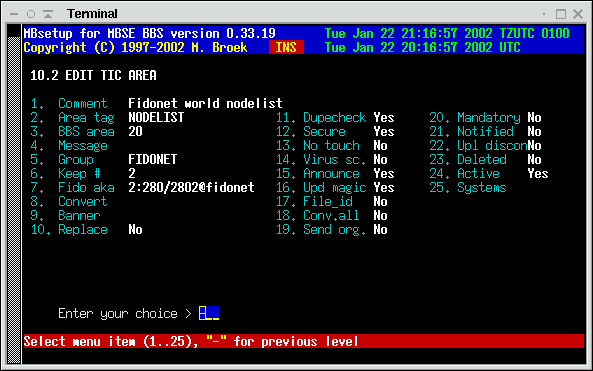
Task: Click the small dot button left of maximize
Action: 544,14
